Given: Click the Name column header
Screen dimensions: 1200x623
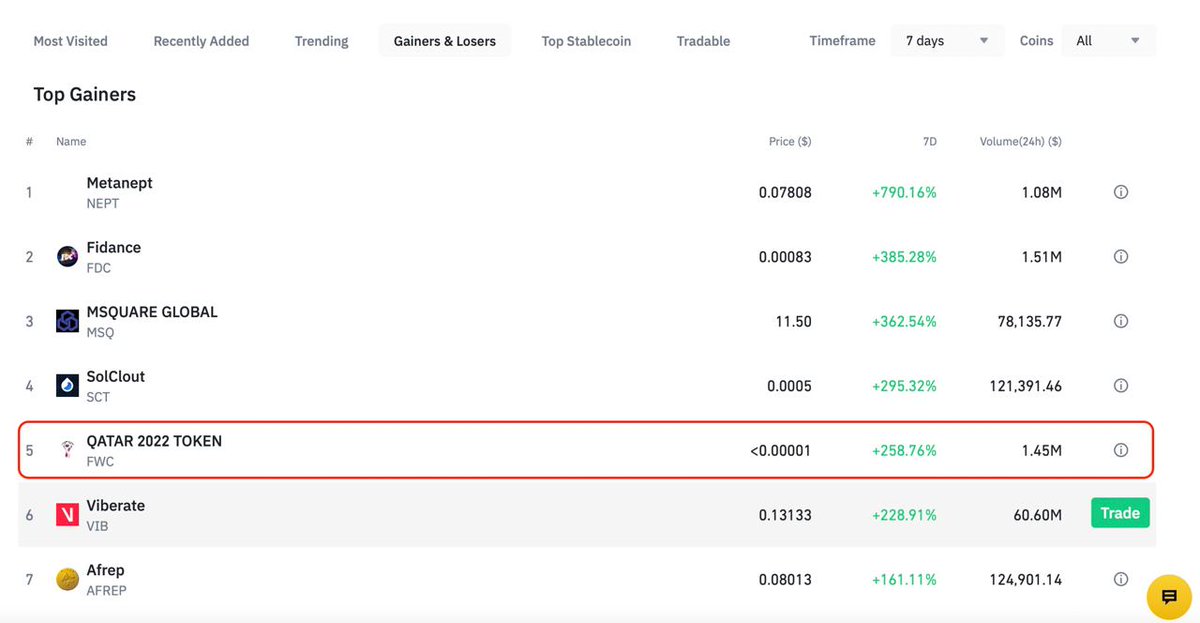Looking at the screenshot, I should (71, 142).
